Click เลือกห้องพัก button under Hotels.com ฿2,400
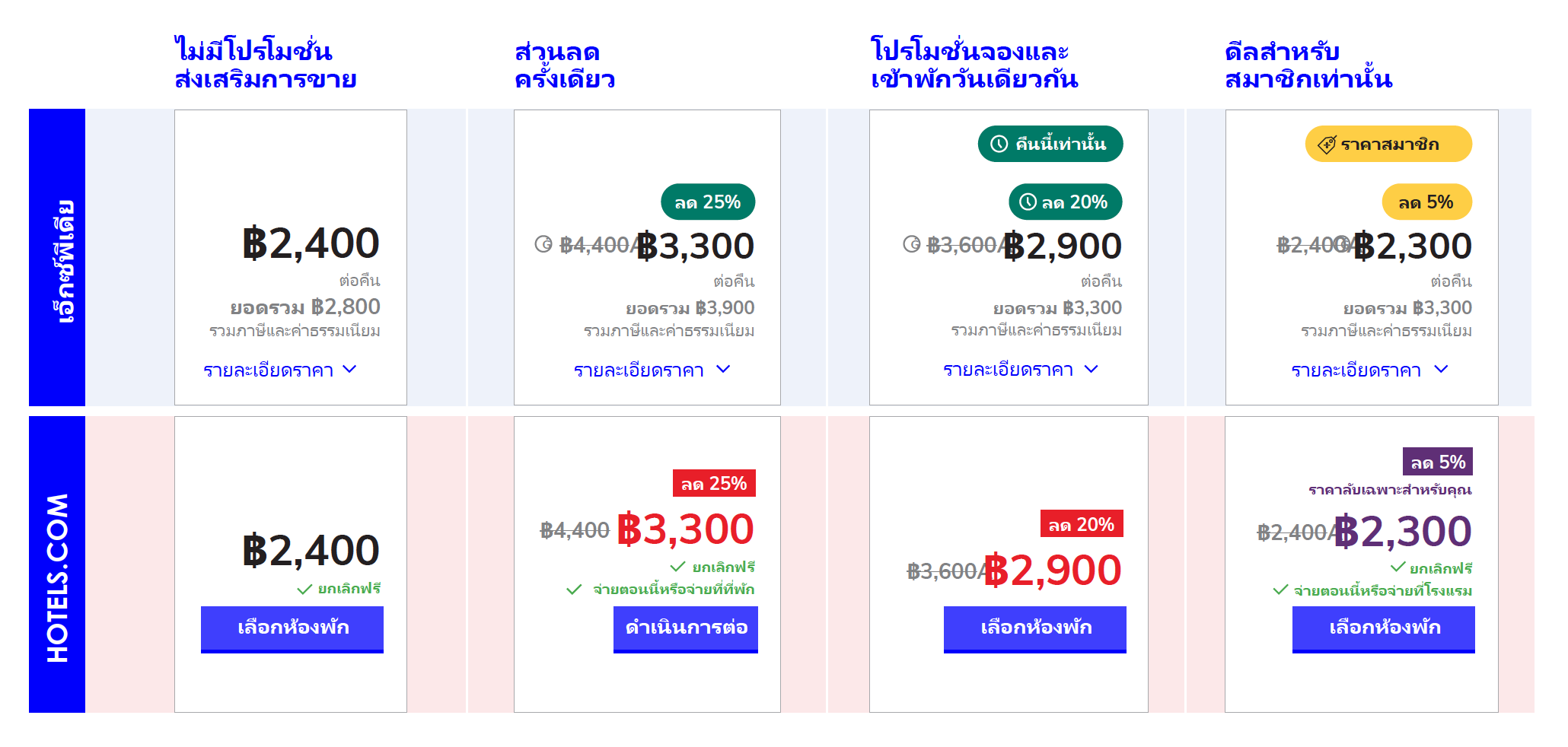 [x=292, y=629]
